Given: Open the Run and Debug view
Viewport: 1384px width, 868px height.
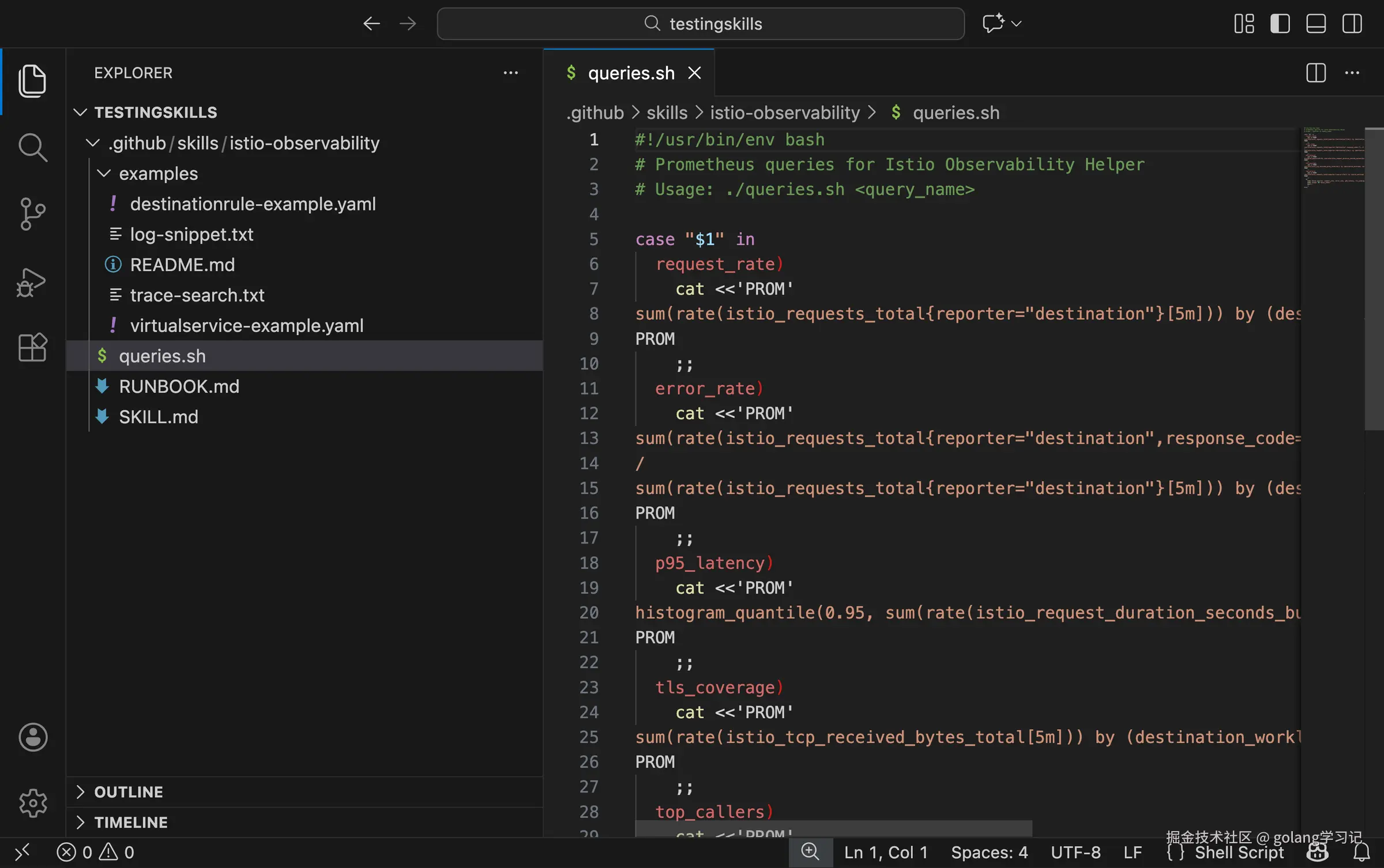Looking at the screenshot, I should (x=32, y=282).
